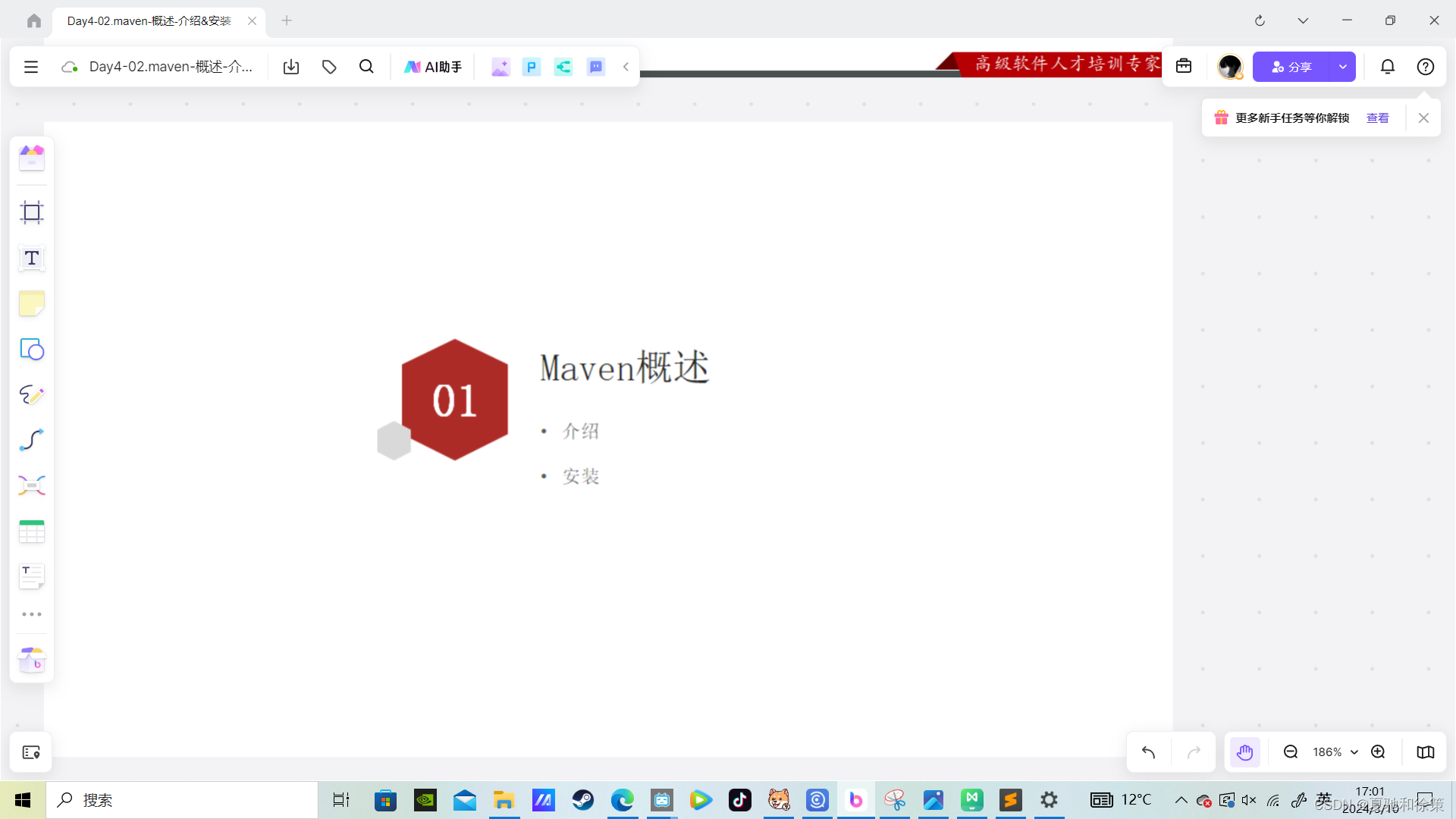Insert a Table from the sidebar
The image size is (1456, 819).
pos(31,532)
